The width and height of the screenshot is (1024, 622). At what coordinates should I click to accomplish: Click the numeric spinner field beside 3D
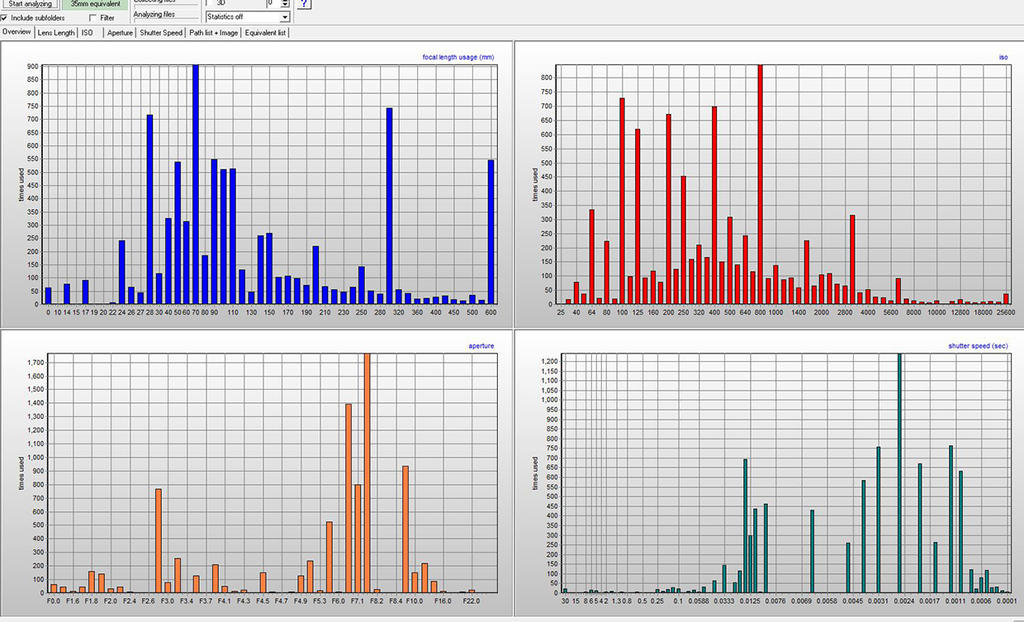point(271,4)
